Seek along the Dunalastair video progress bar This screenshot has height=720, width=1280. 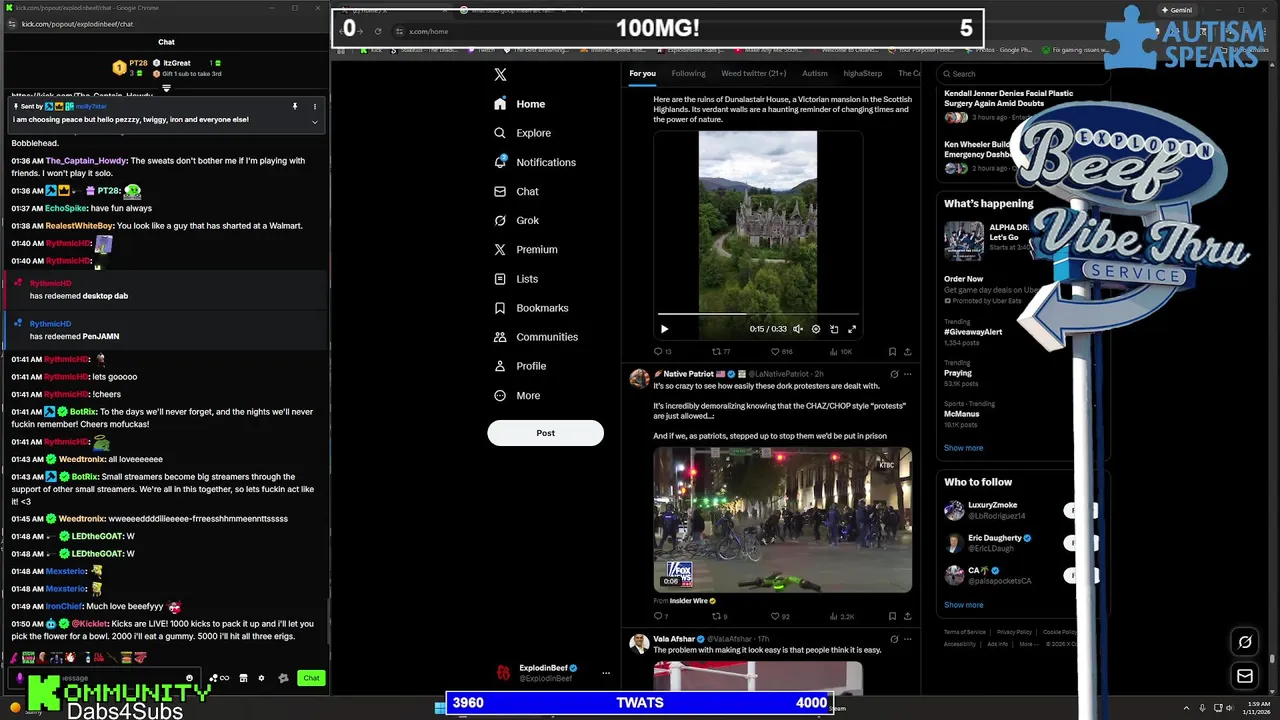click(757, 314)
